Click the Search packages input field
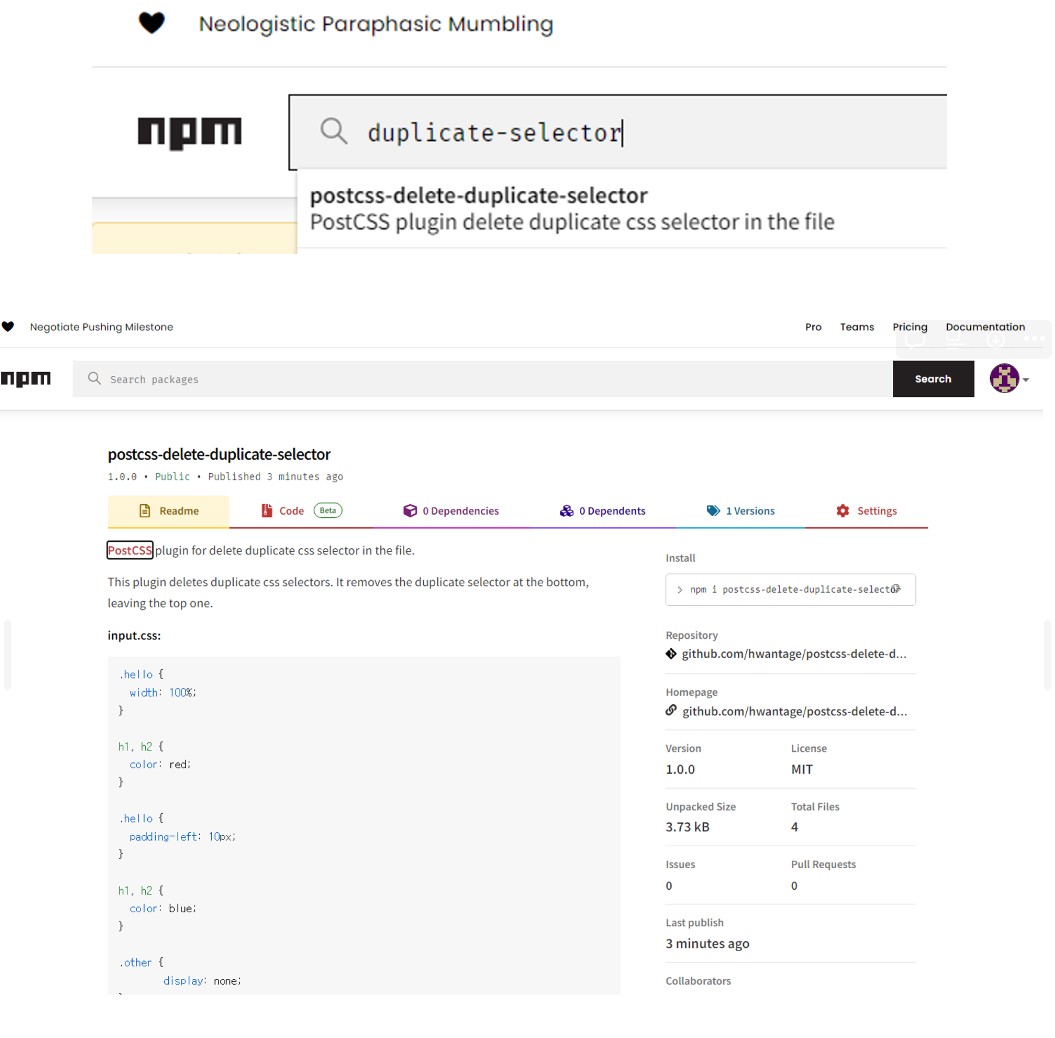This screenshot has height=1038, width=1055. pos(480,379)
